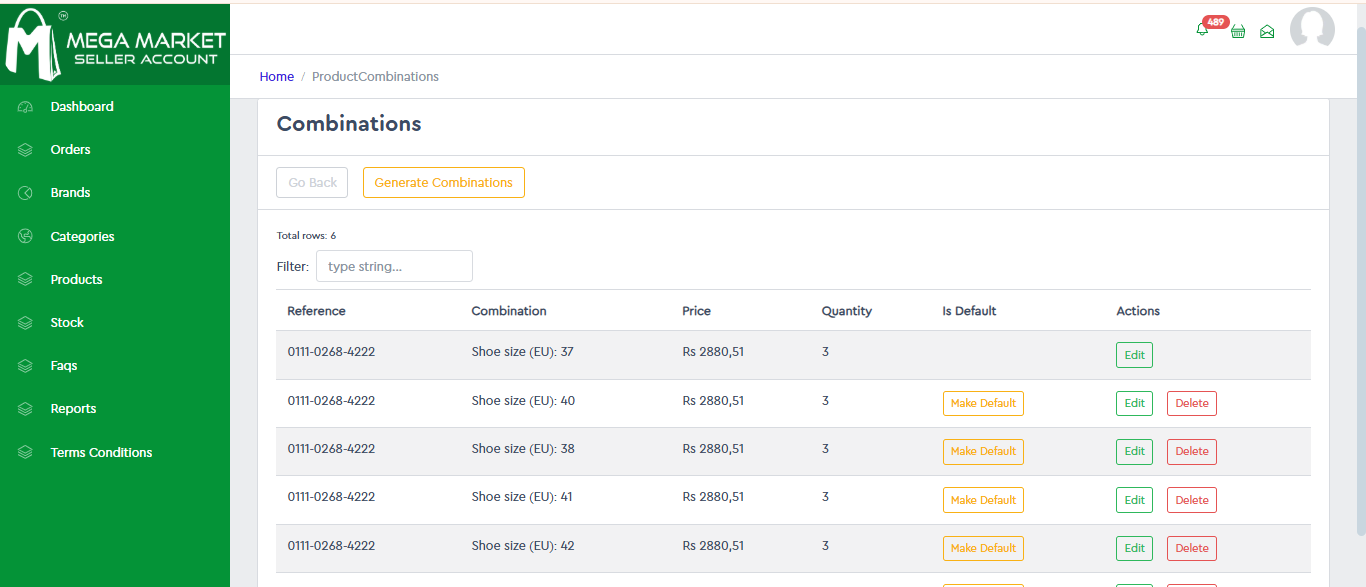Select the text Shoe size (EU): 38
The image size is (1366, 587).
click(x=523, y=449)
